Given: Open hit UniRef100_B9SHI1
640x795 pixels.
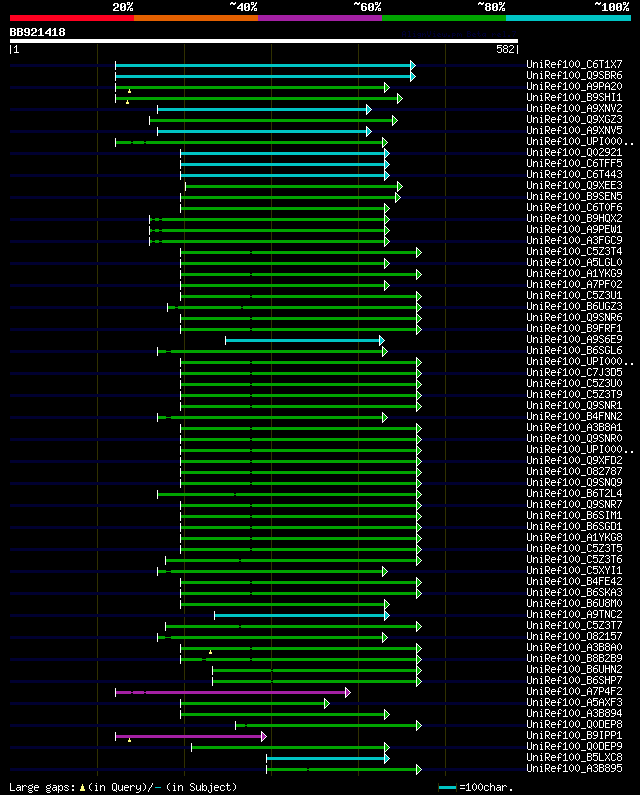Looking at the screenshot, I should pyautogui.click(x=574, y=97).
